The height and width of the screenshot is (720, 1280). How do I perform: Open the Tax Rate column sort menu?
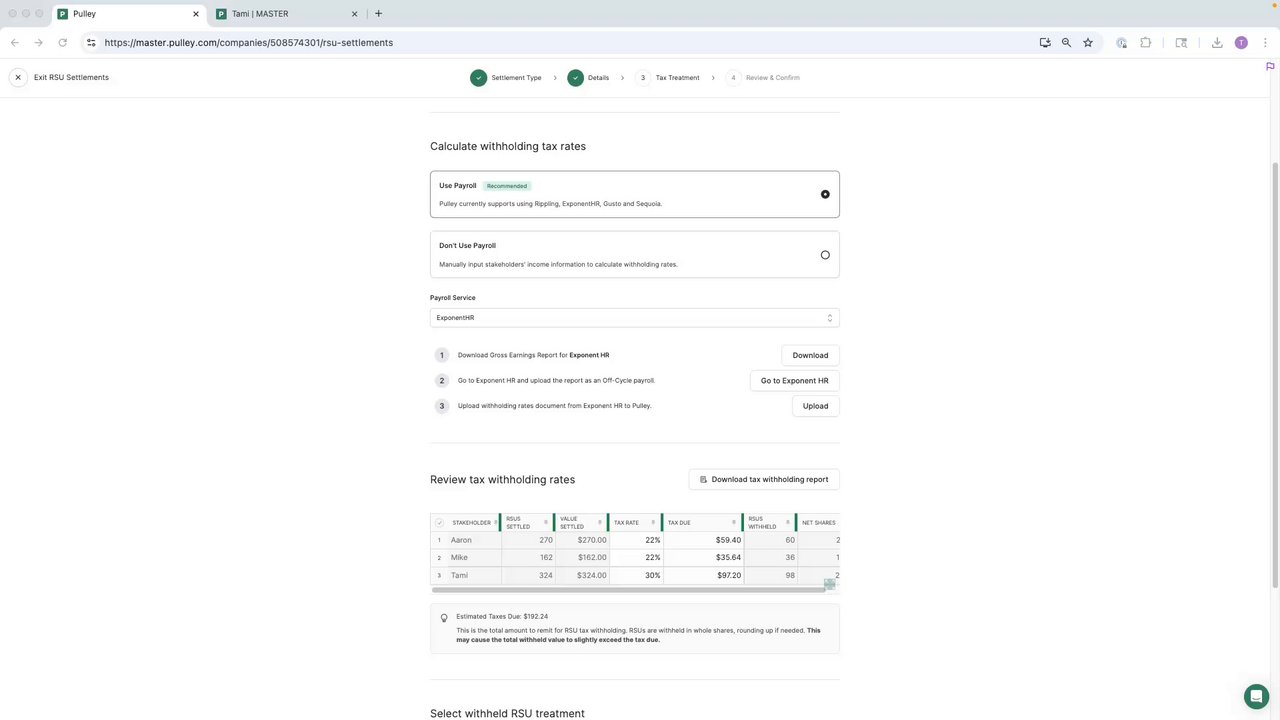pyautogui.click(x=653, y=523)
